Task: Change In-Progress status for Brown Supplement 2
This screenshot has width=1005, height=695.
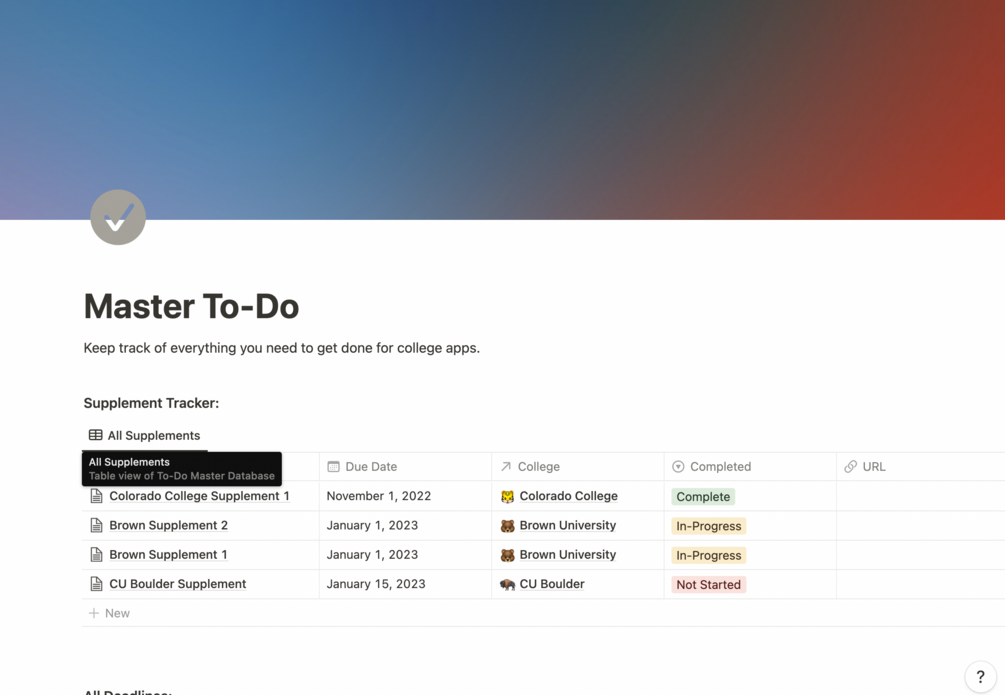Action: pos(708,526)
